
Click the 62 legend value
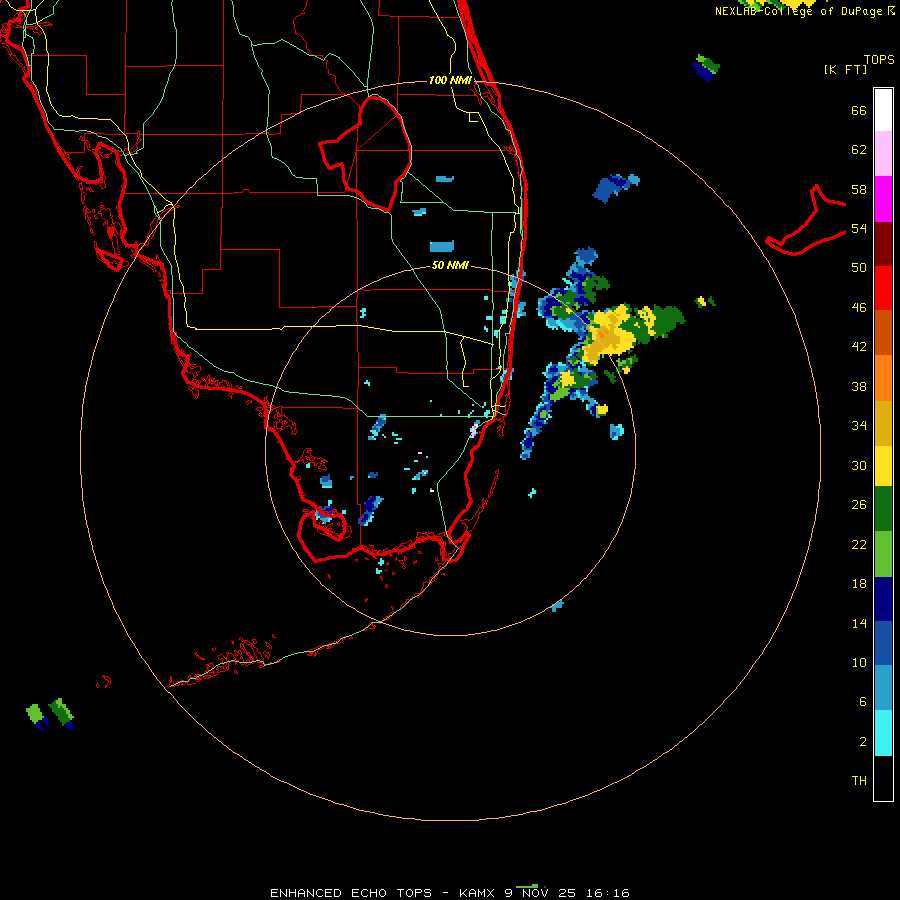tap(859, 150)
